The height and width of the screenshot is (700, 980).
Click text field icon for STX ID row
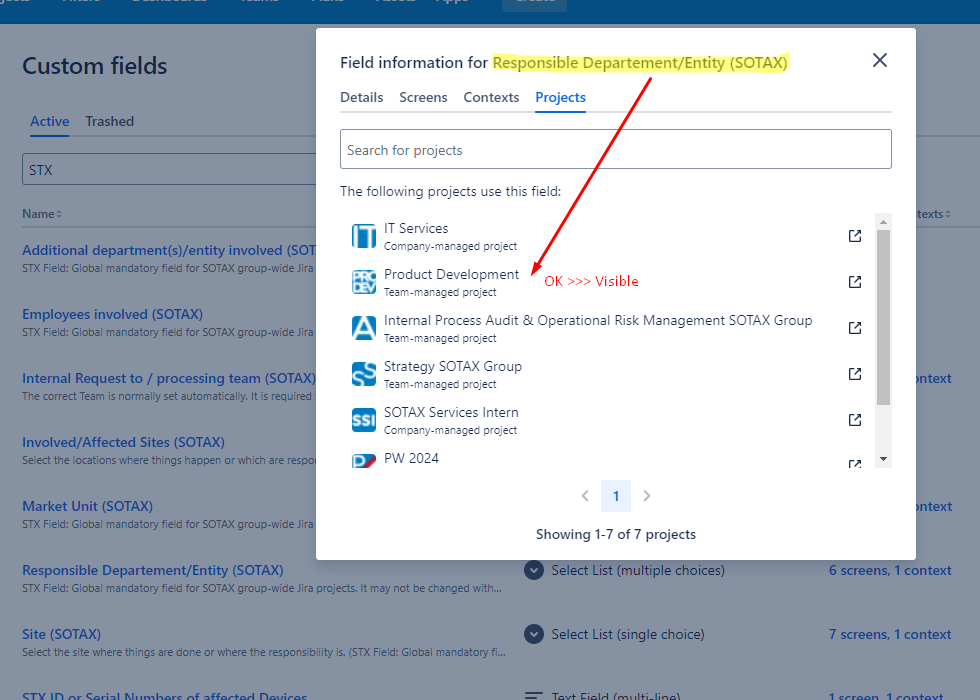coord(534,696)
